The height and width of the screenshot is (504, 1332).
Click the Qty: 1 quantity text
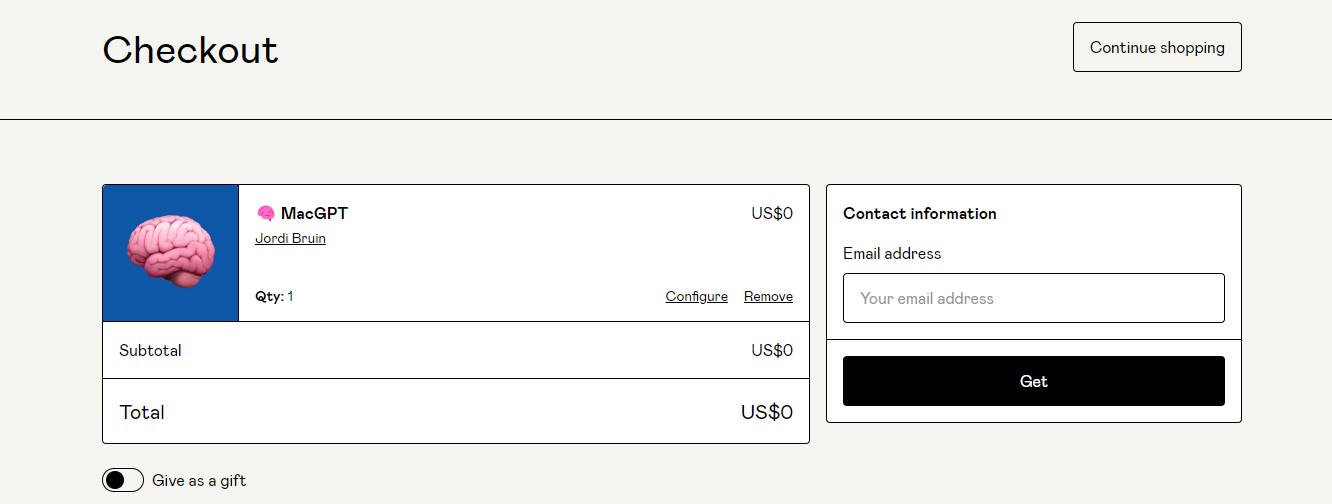pos(274,297)
